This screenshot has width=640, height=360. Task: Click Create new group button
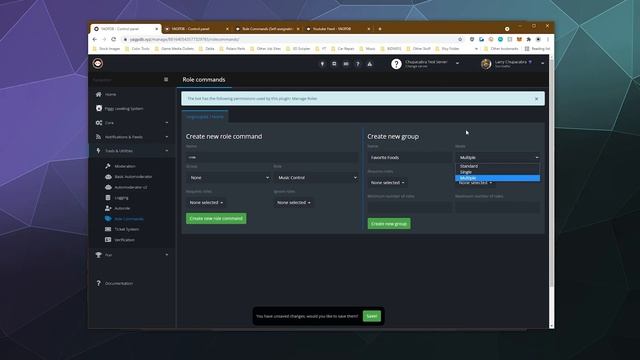point(389,224)
